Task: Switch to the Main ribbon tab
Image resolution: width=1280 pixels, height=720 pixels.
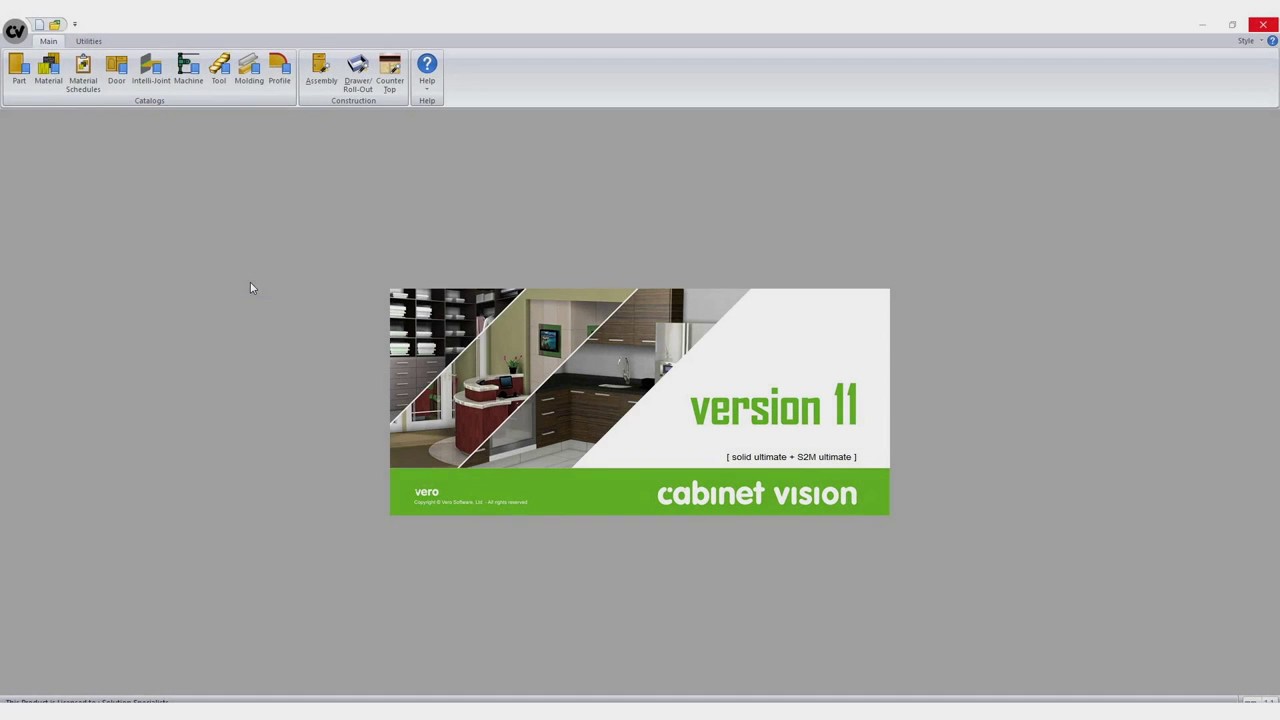Action: click(x=48, y=41)
